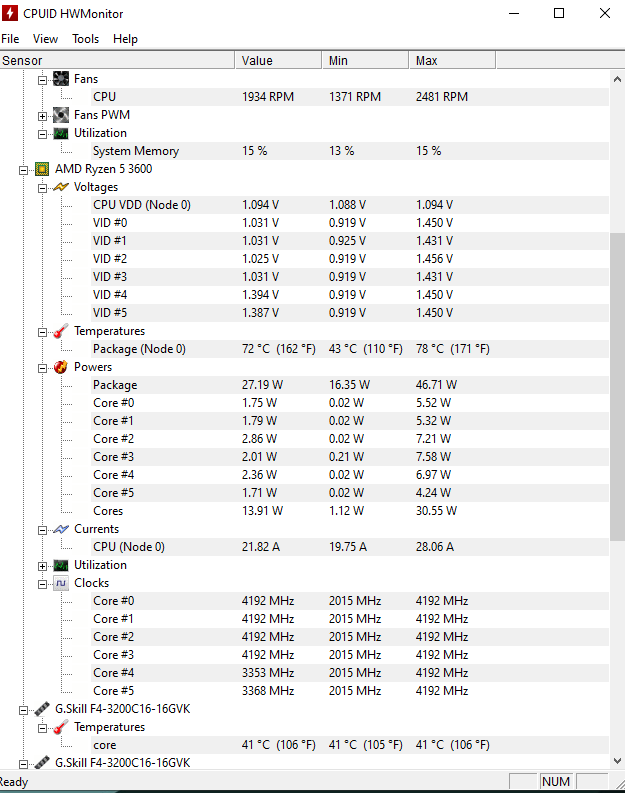This screenshot has height=793, width=625.
Task: Click G.Skill Temperatures thermometer icon
Action: (61, 727)
